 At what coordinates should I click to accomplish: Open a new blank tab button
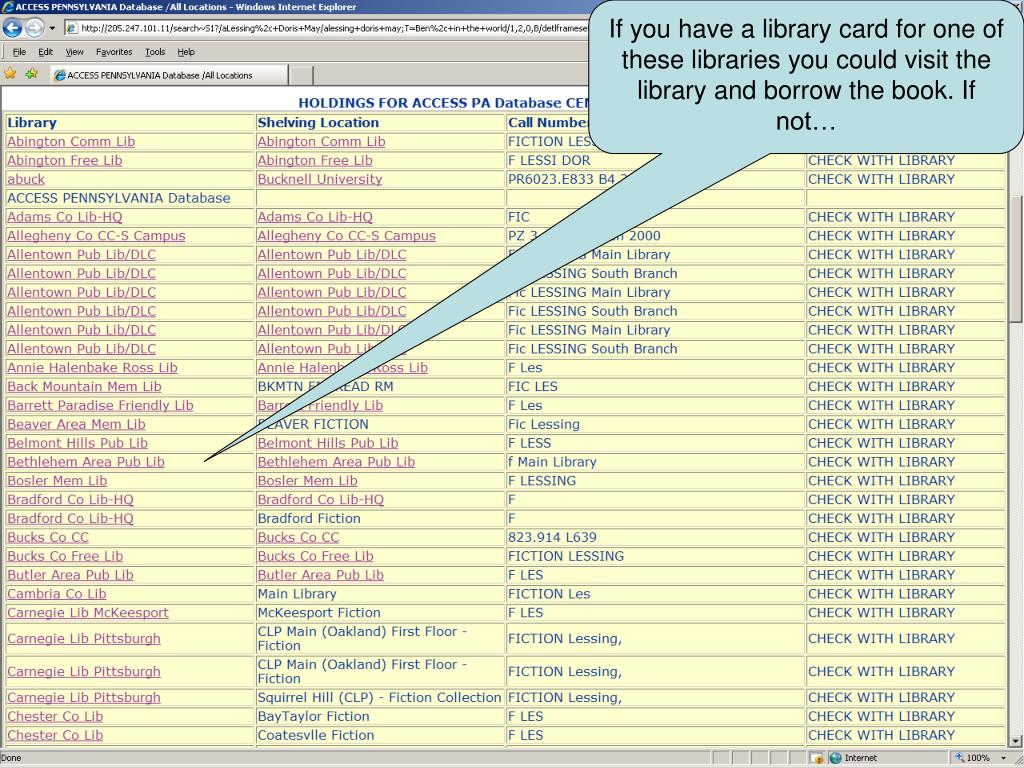(x=301, y=75)
